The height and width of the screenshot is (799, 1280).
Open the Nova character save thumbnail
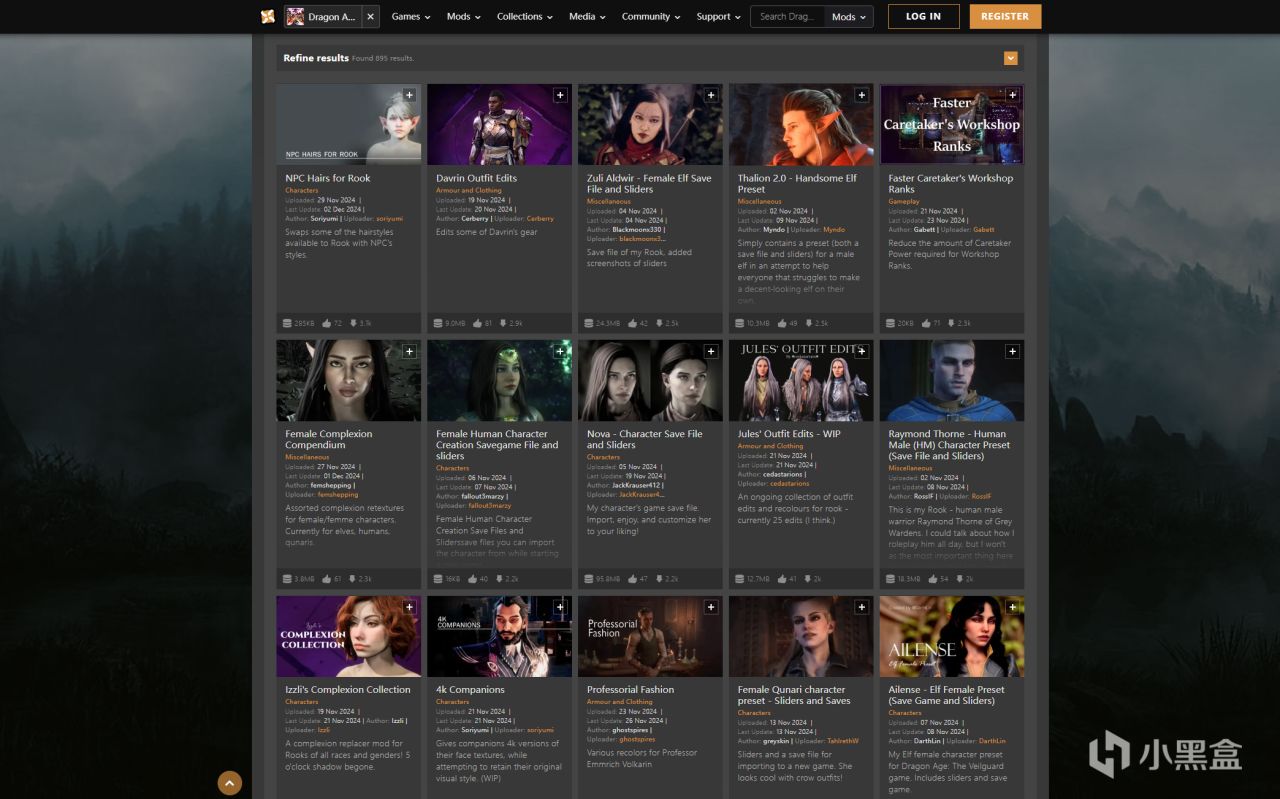(x=650, y=380)
